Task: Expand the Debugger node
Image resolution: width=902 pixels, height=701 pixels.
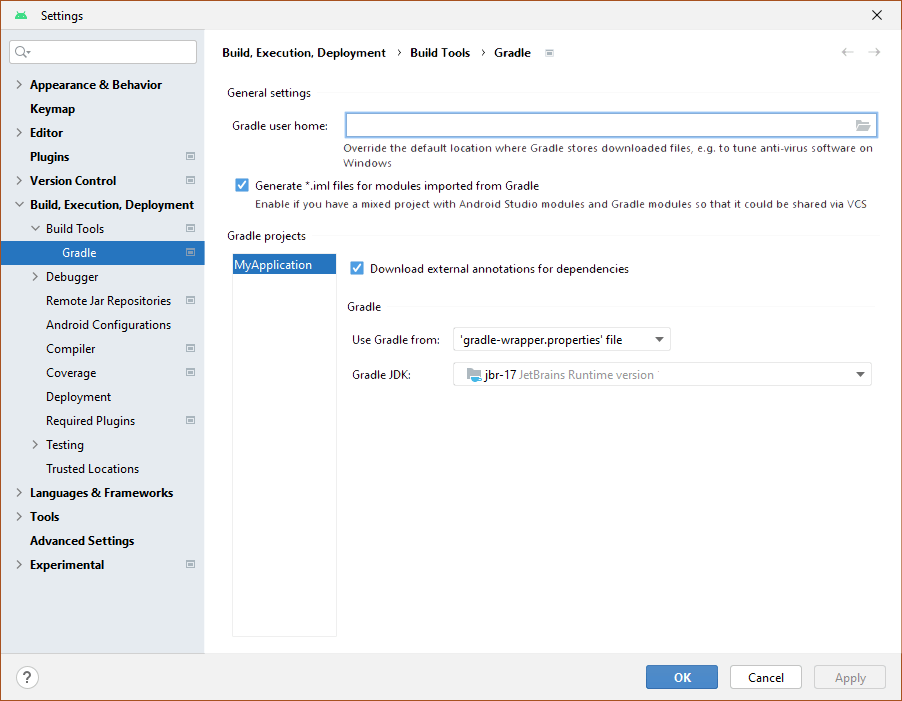Action: coord(35,277)
